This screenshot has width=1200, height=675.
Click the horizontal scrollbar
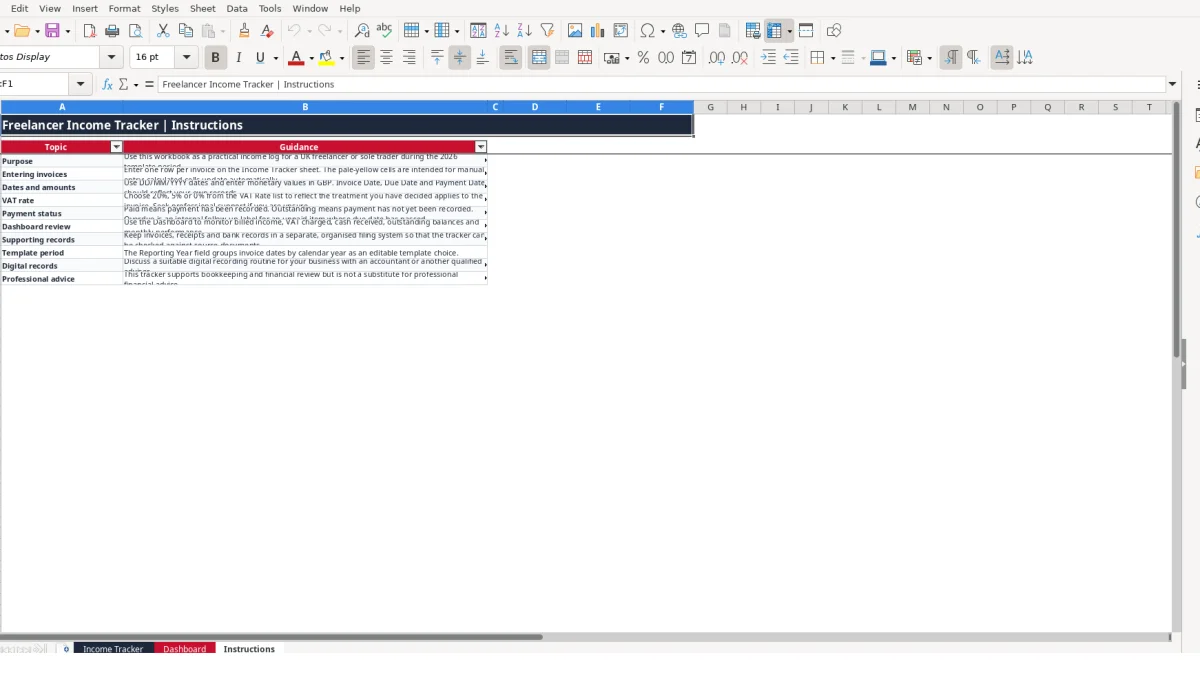coord(271,636)
